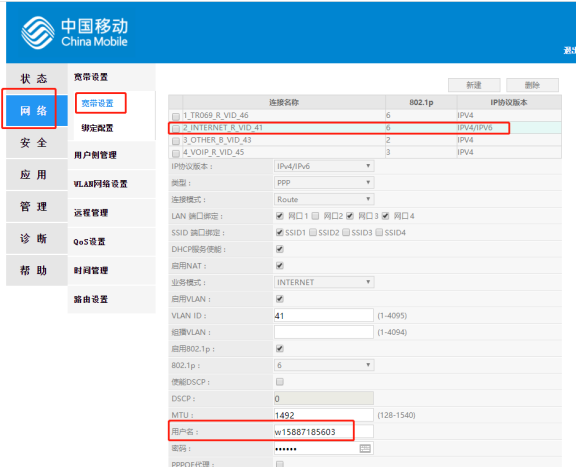Toggle the 网口1 LAN binding checkbox
This screenshot has width=577, height=468.
click(x=280, y=216)
